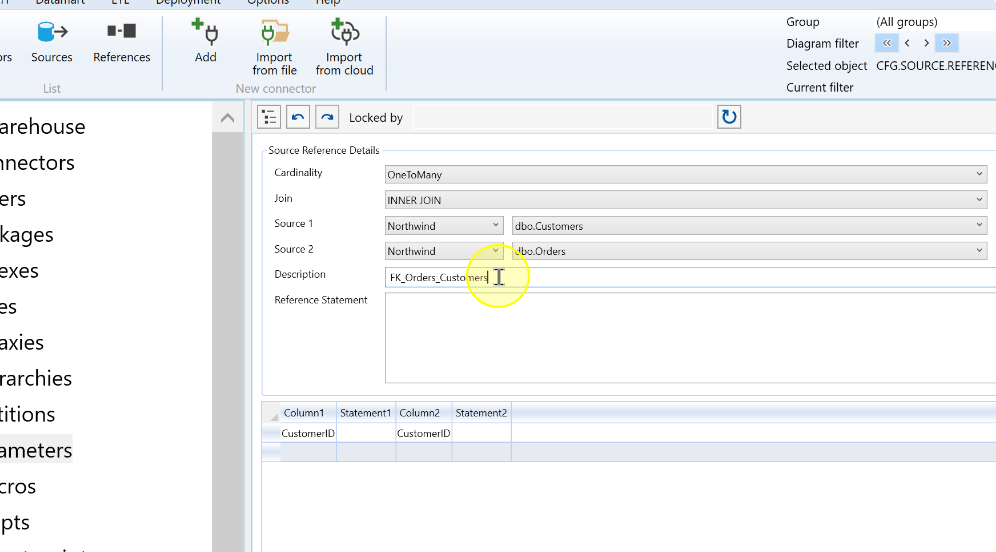Viewport: 996px width, 552px height.
Task: Click the navigation panel scrollbar
Action: pos(227,343)
